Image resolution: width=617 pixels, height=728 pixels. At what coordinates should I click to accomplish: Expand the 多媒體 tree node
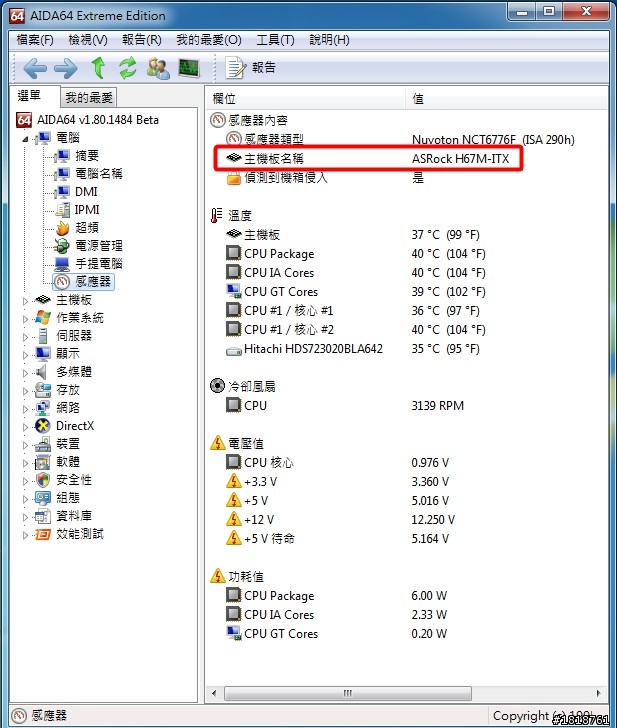tap(25, 373)
